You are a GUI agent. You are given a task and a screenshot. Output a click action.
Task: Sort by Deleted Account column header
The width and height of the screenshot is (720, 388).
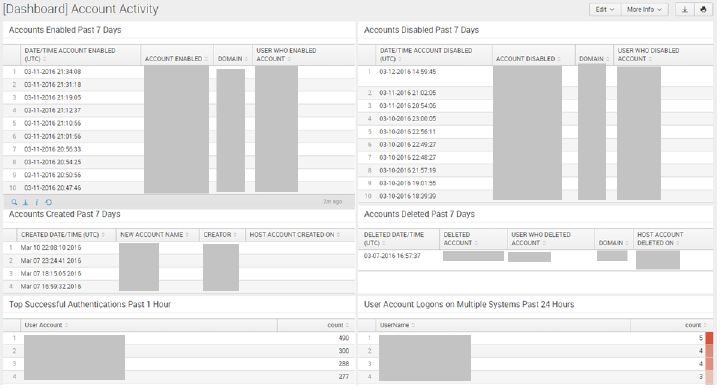point(473,239)
